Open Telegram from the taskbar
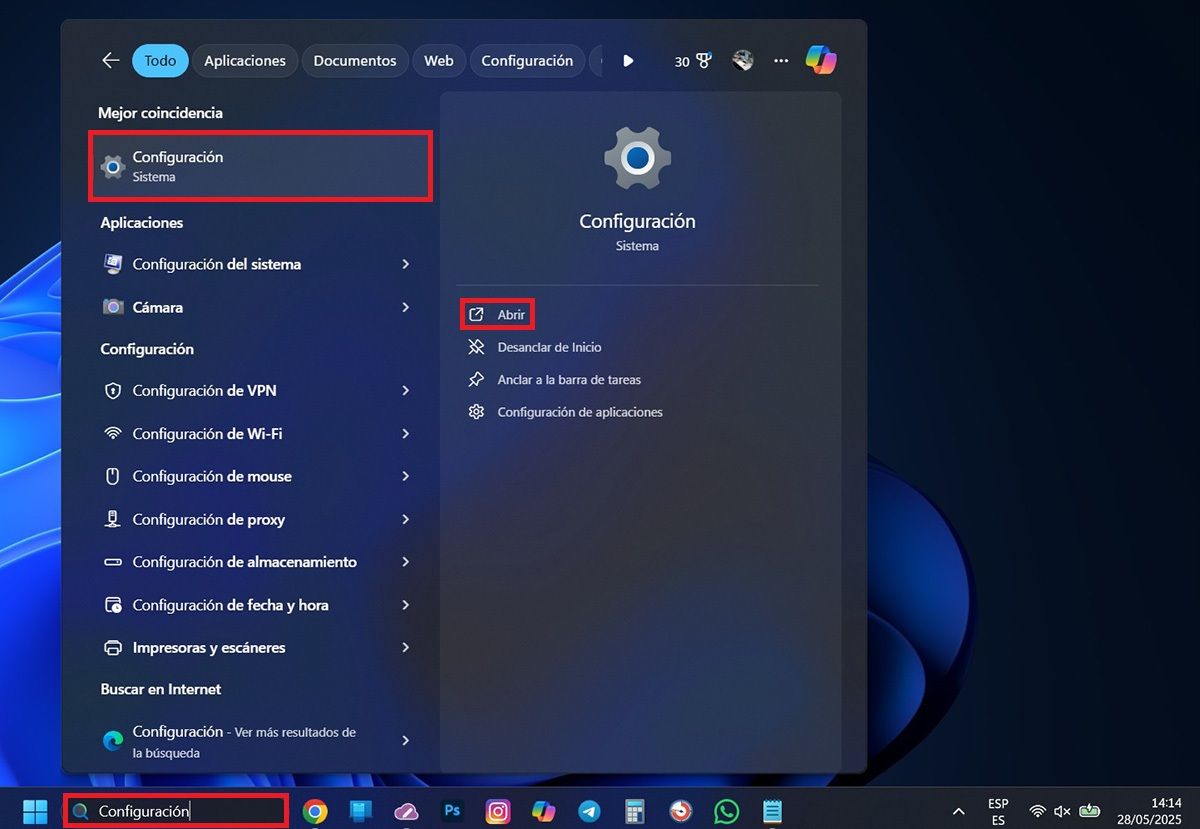 pos(589,811)
